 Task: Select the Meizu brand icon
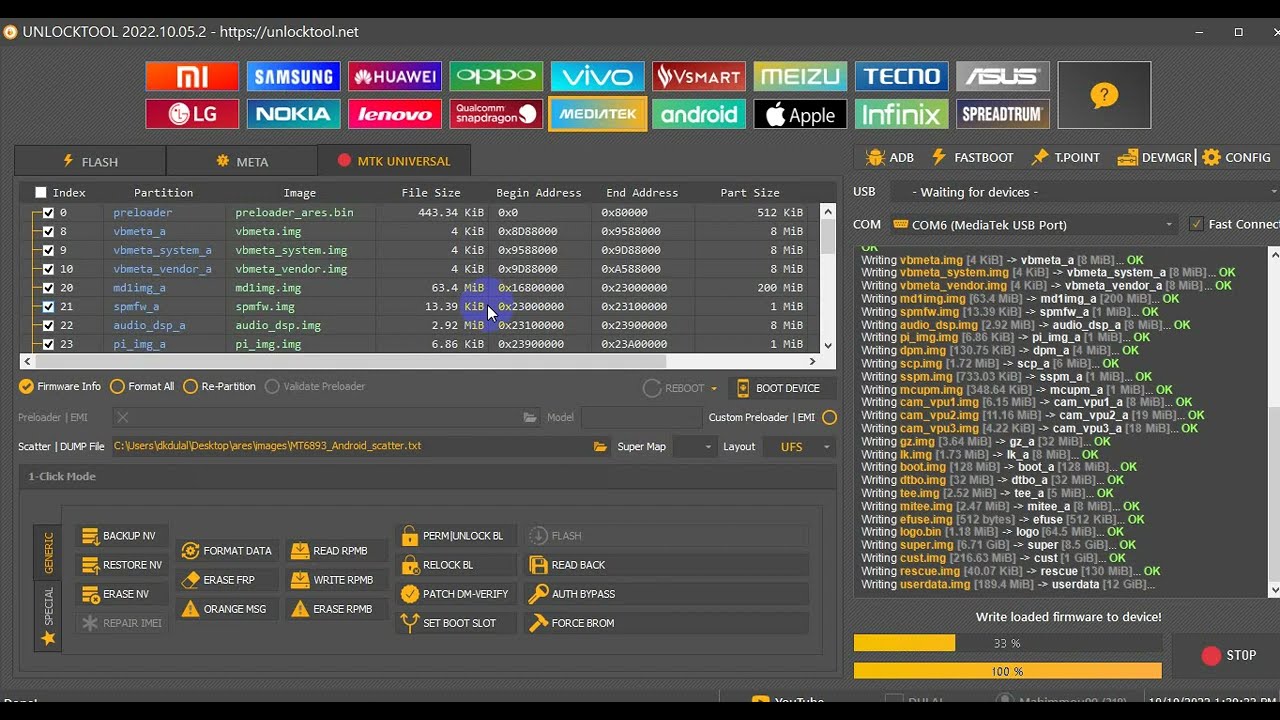click(800, 77)
